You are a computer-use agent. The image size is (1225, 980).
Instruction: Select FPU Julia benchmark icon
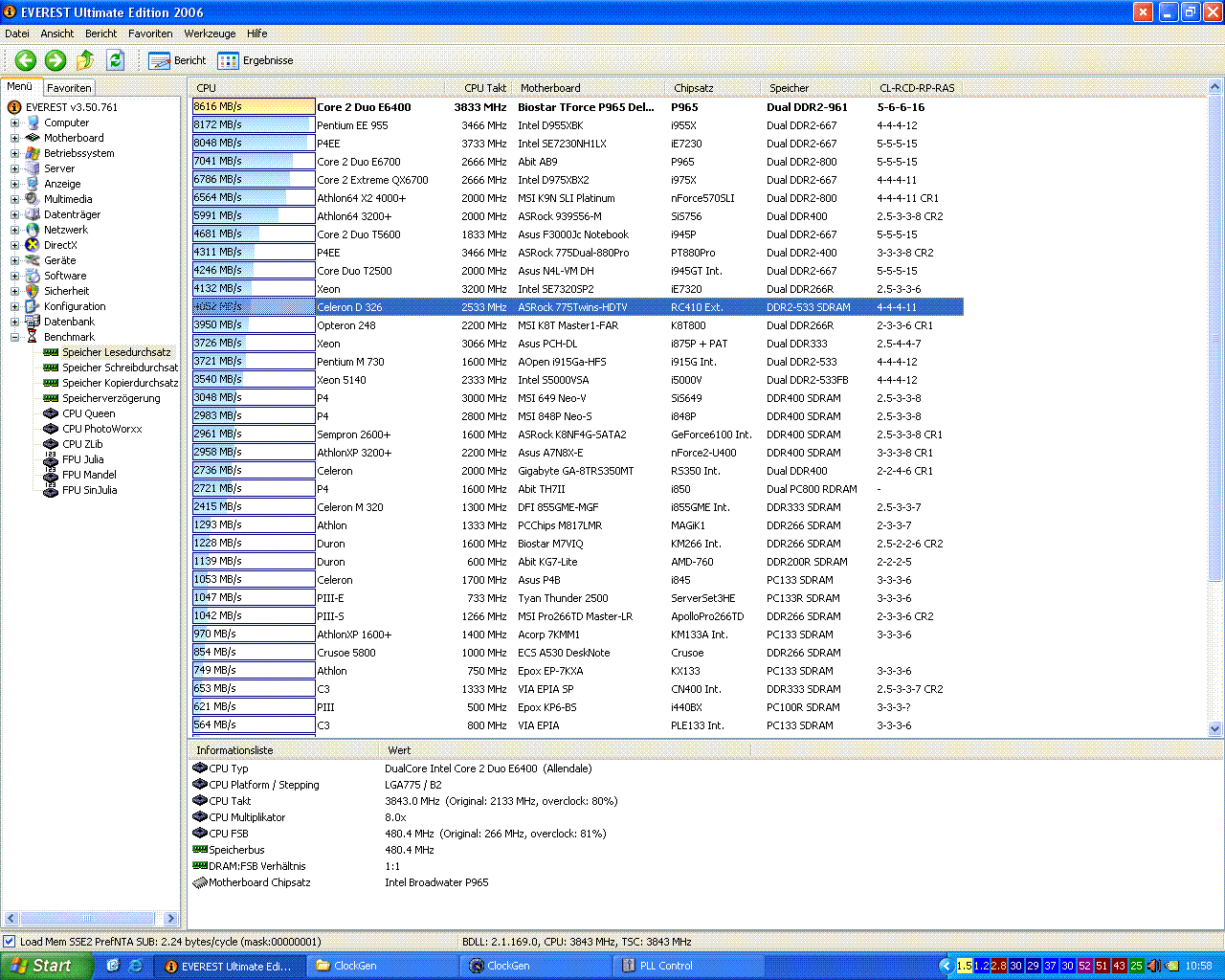(x=51, y=459)
